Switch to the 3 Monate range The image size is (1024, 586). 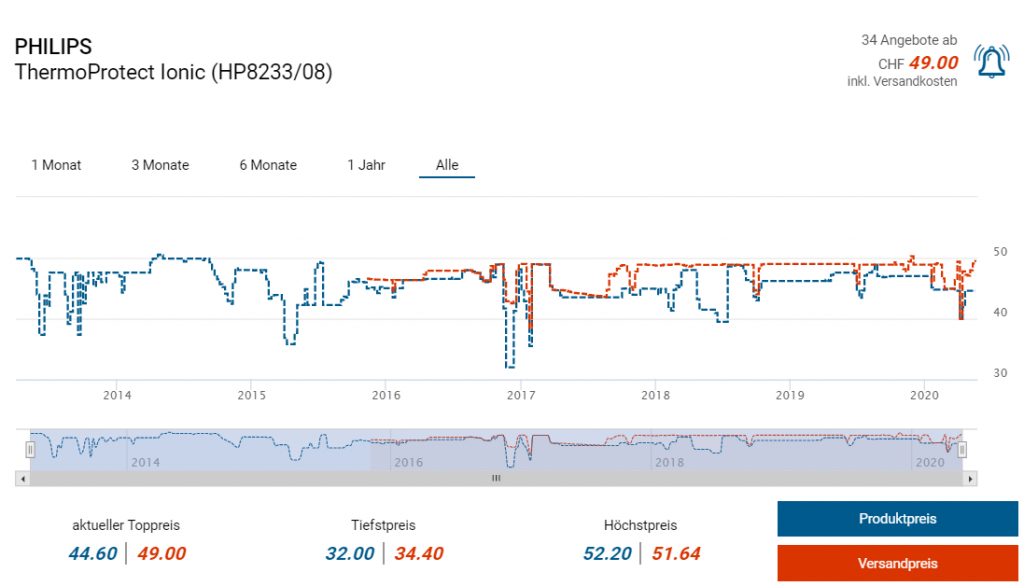click(x=160, y=165)
